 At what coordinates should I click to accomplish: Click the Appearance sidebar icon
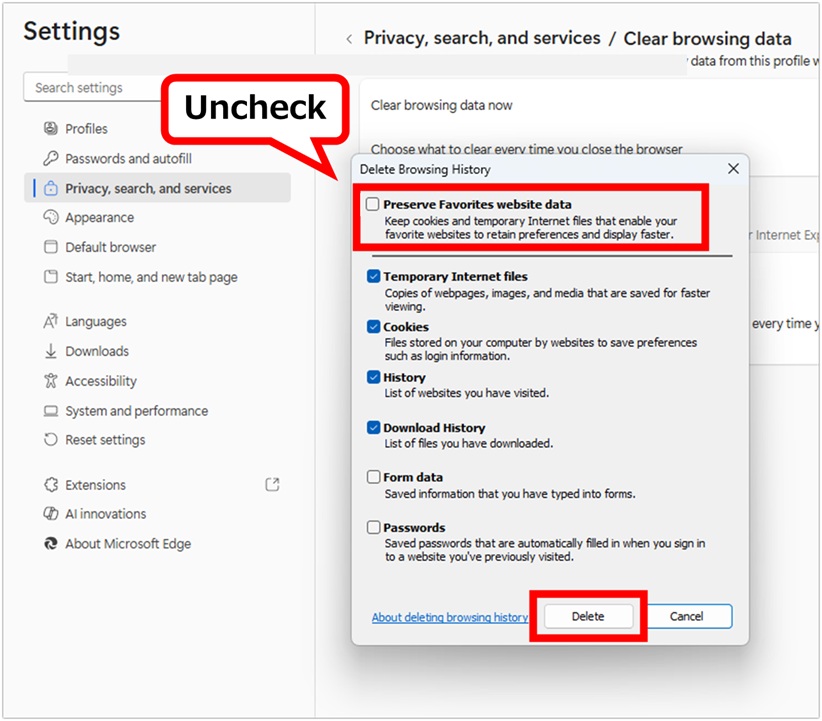pyautogui.click(x=51, y=218)
